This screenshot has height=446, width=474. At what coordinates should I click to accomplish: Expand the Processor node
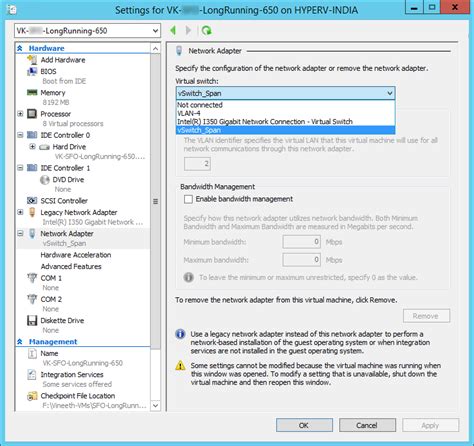tap(20, 114)
